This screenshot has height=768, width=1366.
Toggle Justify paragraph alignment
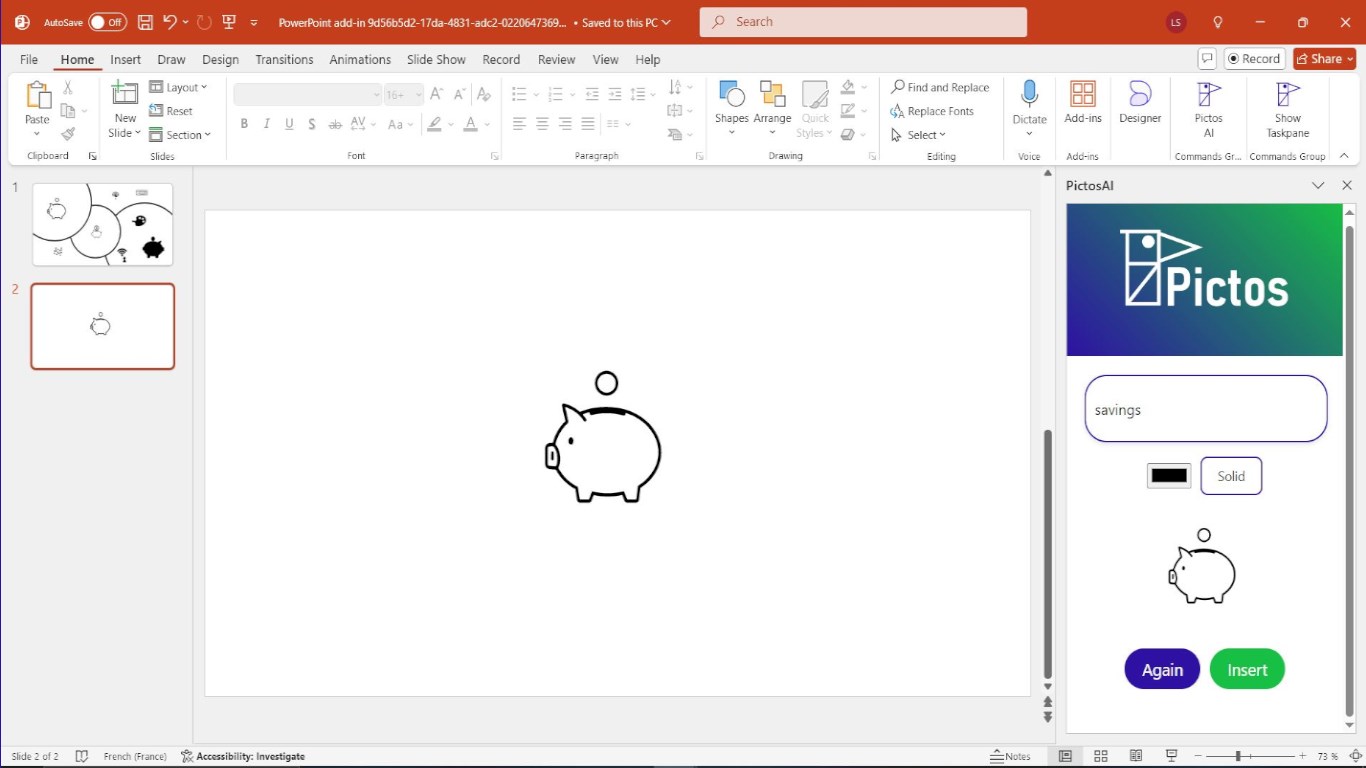pyautogui.click(x=588, y=124)
